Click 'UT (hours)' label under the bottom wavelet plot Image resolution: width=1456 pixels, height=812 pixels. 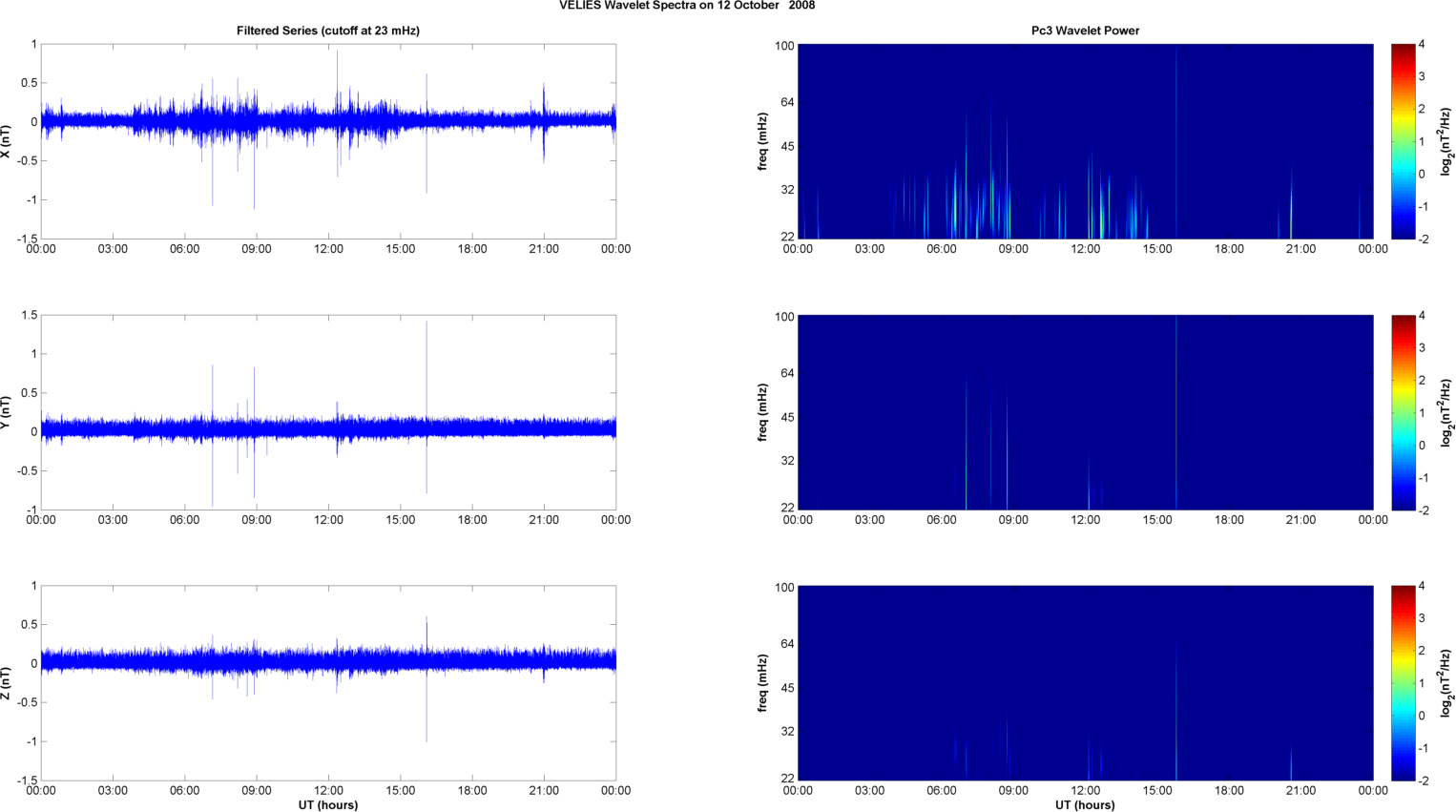pyautogui.click(x=1085, y=805)
